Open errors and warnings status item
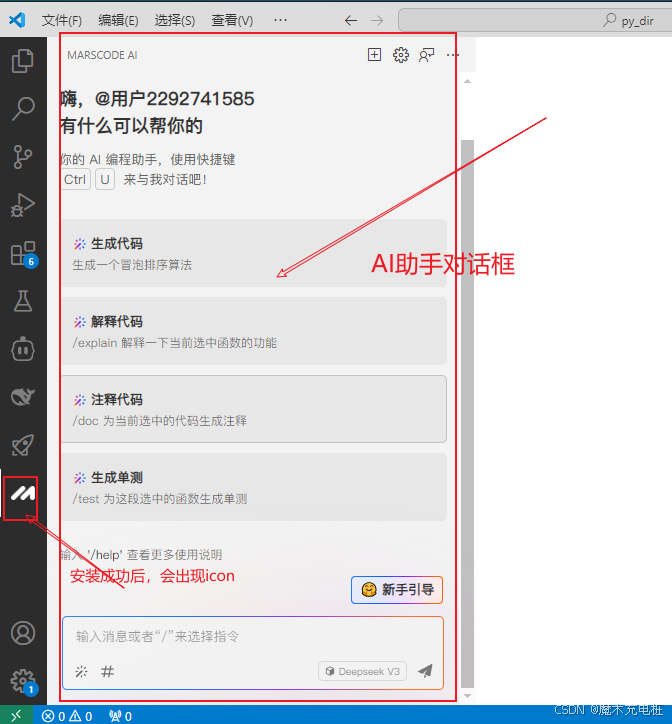Viewport: 672px width, 724px height. tap(67, 716)
